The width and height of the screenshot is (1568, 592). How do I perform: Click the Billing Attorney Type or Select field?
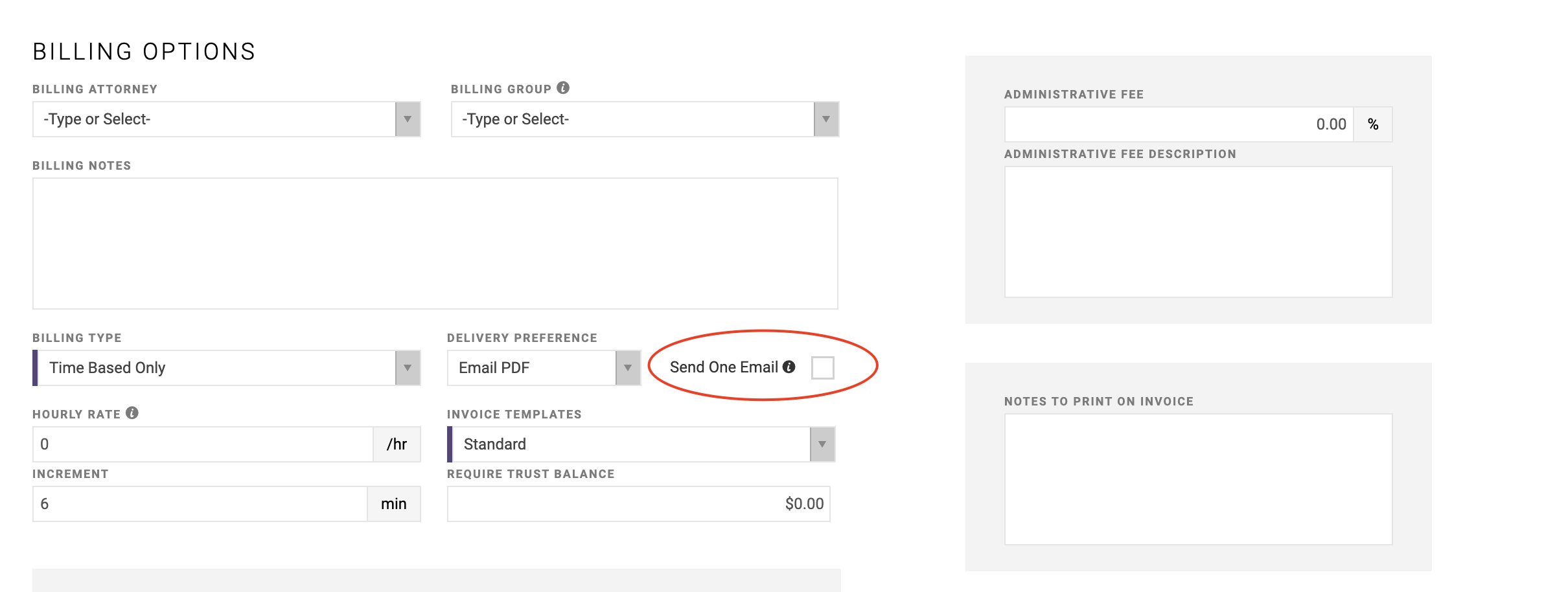pyautogui.click(x=214, y=119)
